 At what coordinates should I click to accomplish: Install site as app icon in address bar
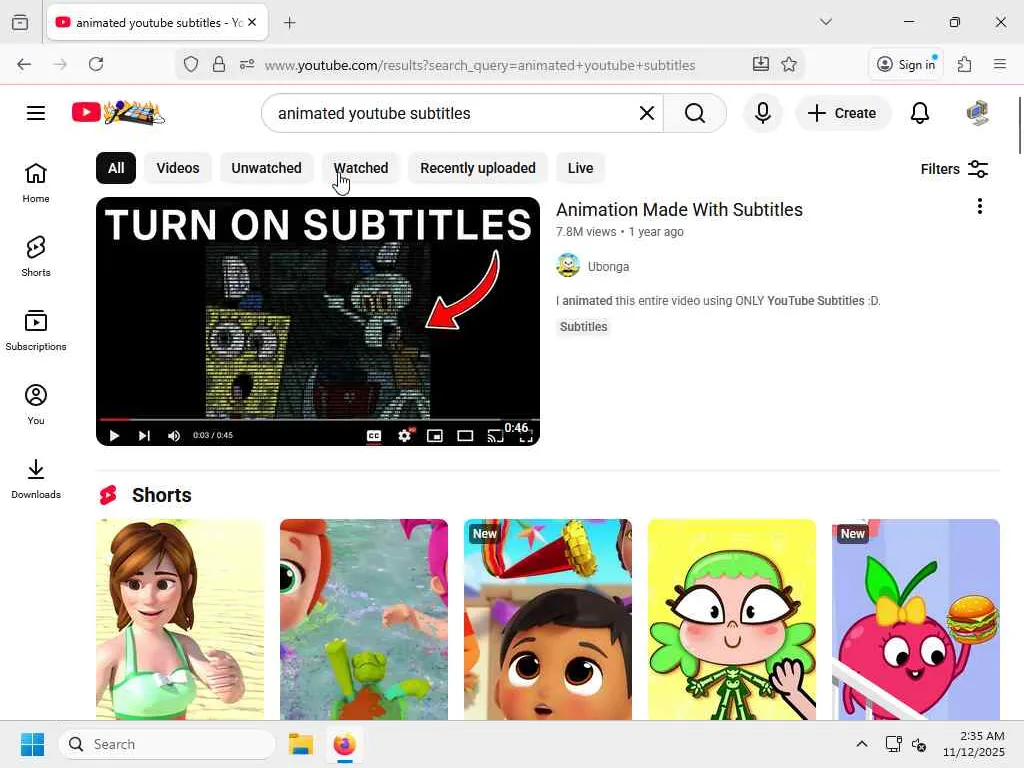click(x=760, y=64)
